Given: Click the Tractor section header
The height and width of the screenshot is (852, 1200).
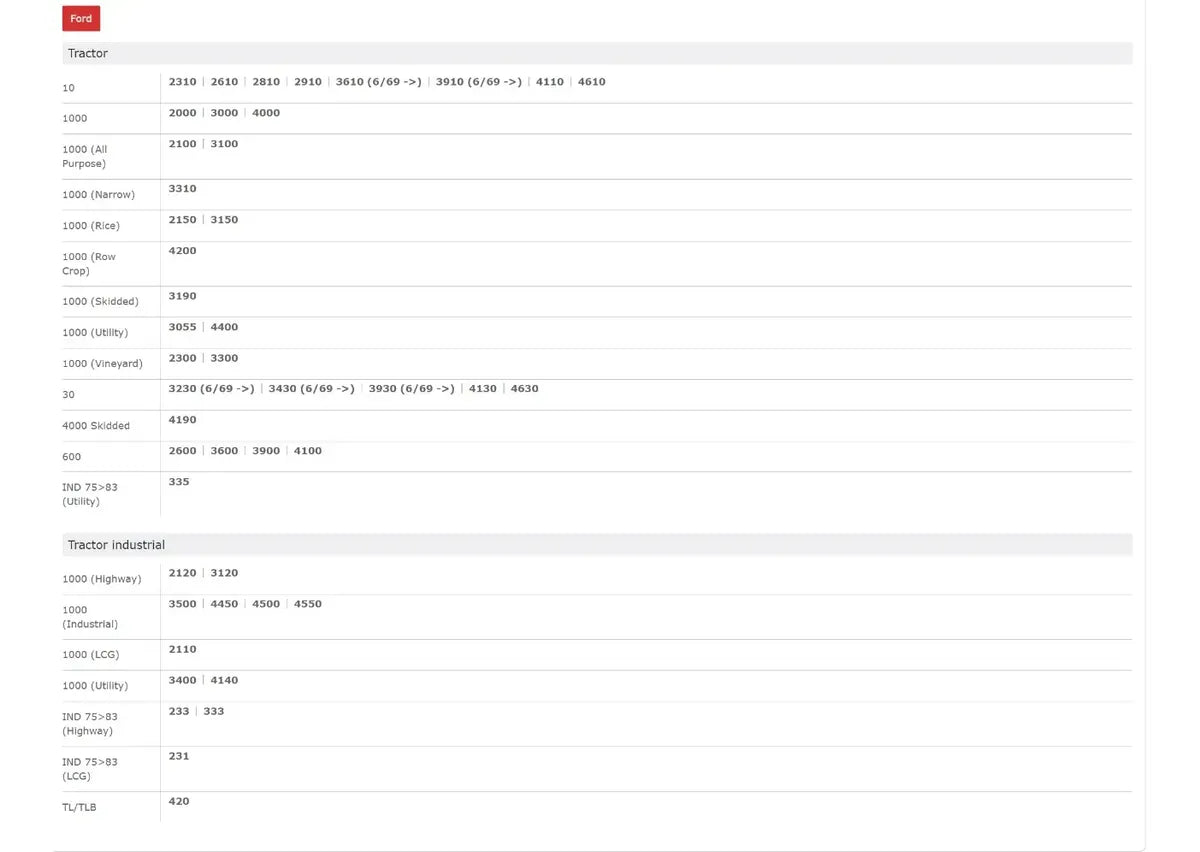Looking at the screenshot, I should coord(596,53).
